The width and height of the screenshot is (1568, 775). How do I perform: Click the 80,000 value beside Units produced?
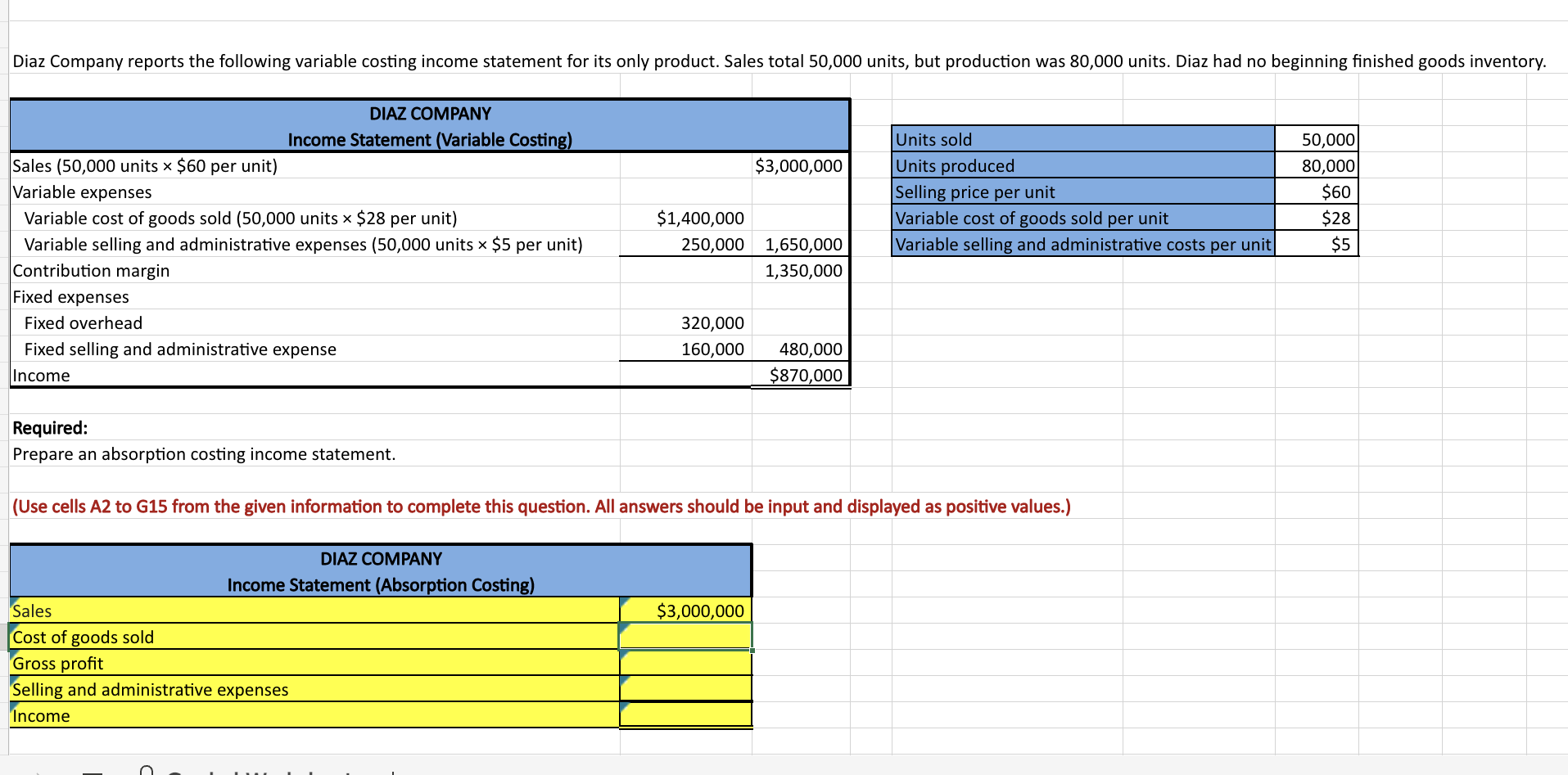coord(1317,166)
